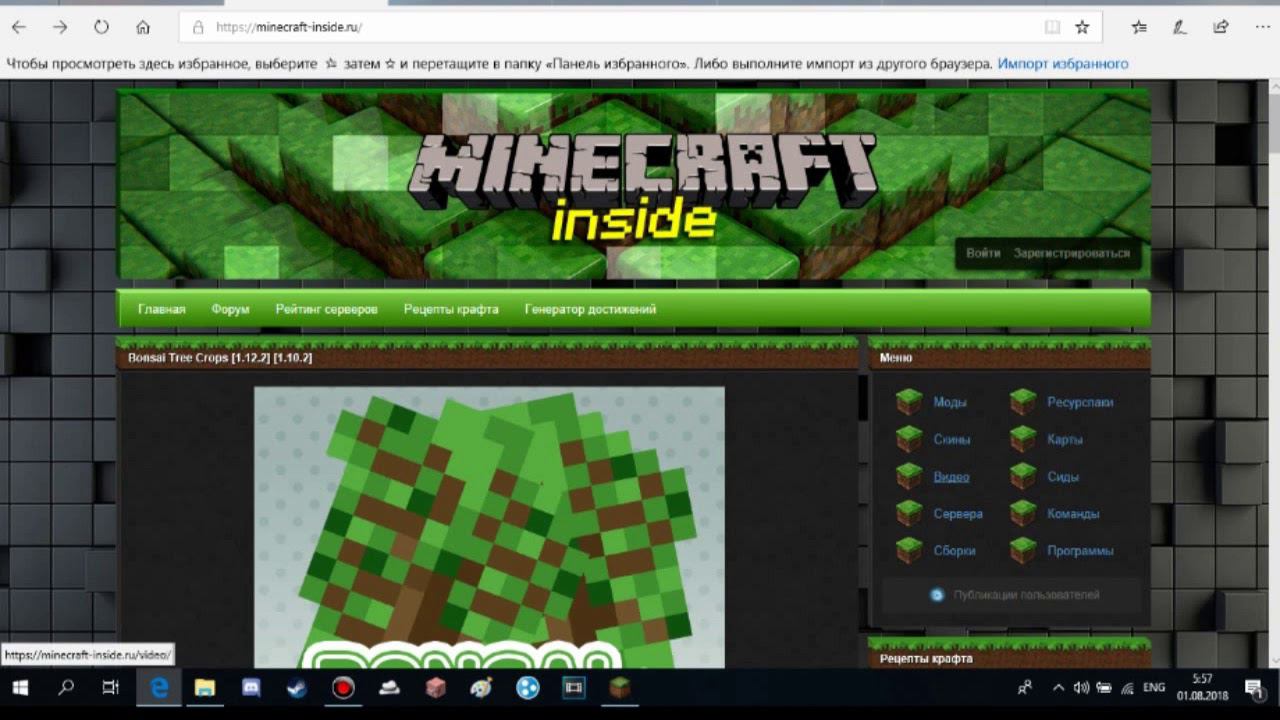Open Steam from the taskbar
Image resolution: width=1280 pixels, height=720 pixels.
click(297, 688)
